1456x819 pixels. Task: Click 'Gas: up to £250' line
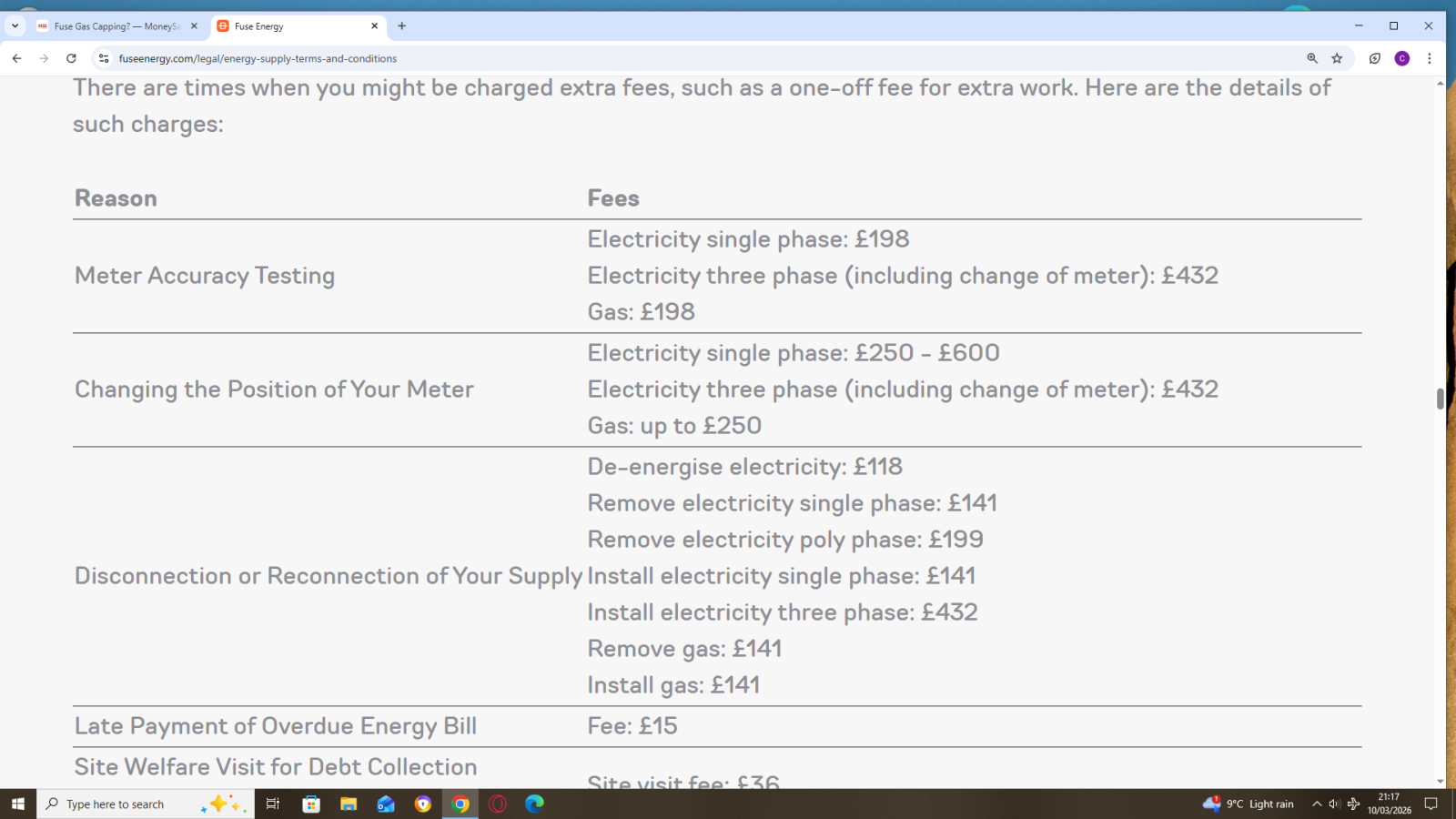pyautogui.click(x=674, y=426)
